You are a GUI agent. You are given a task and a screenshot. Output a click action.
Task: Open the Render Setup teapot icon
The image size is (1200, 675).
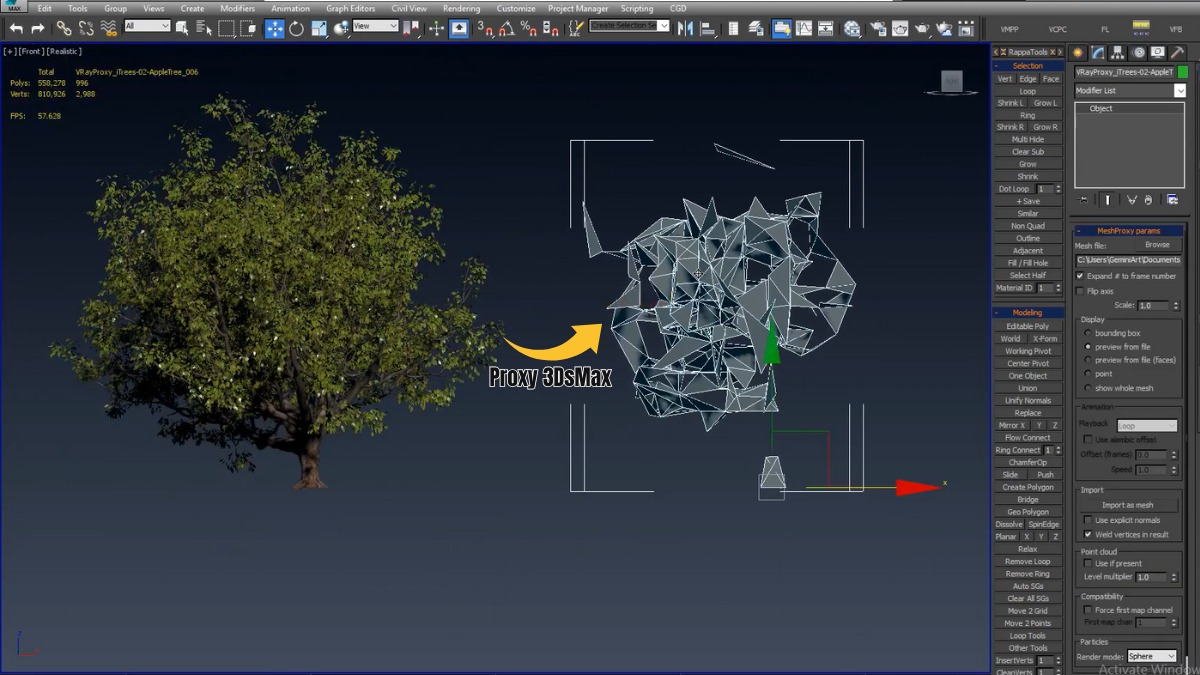pos(878,28)
